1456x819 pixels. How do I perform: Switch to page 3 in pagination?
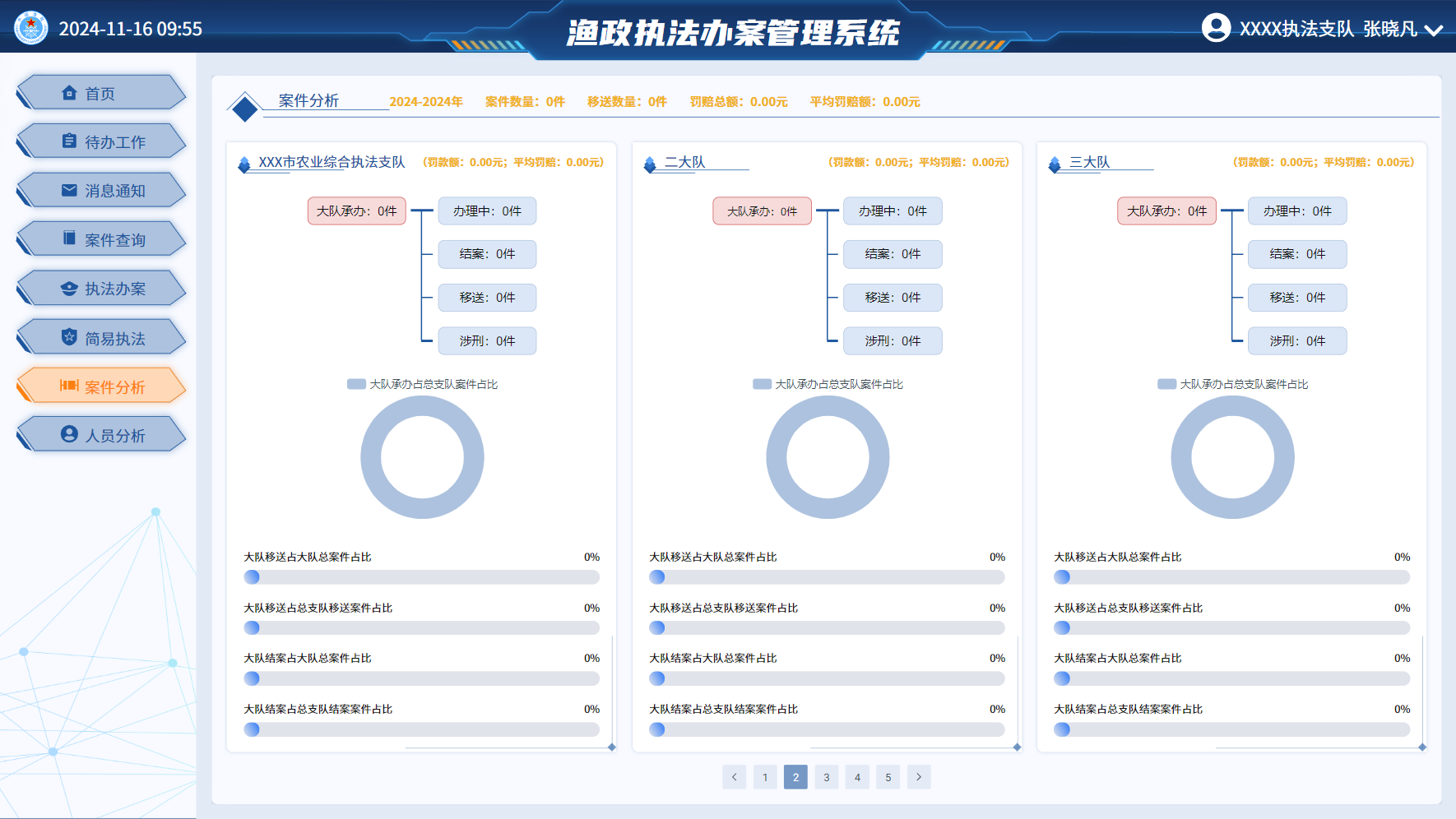826,777
